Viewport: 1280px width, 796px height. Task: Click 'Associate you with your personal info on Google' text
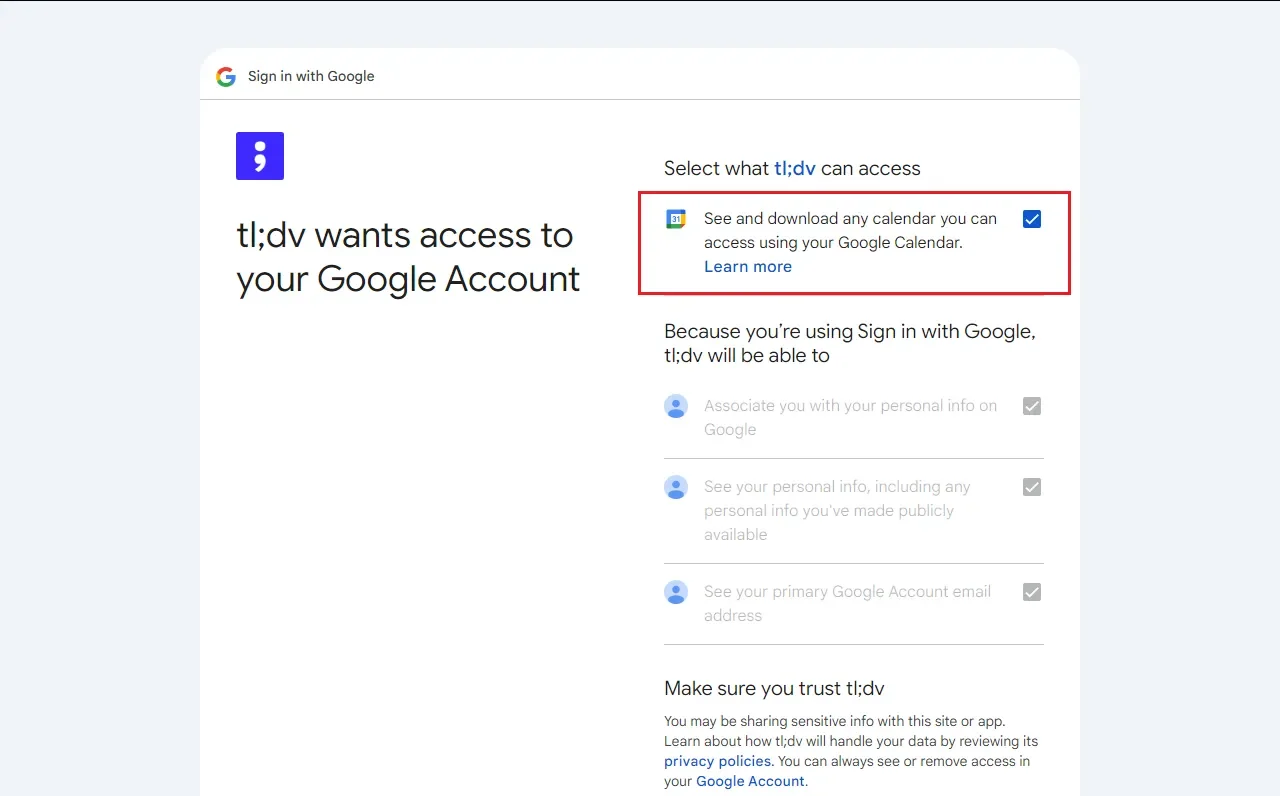tap(851, 418)
